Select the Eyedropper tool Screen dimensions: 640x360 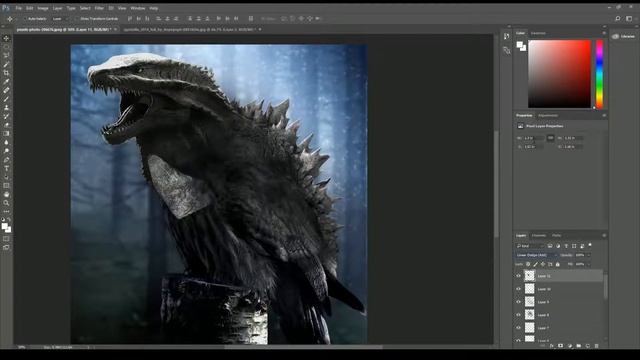[6, 81]
